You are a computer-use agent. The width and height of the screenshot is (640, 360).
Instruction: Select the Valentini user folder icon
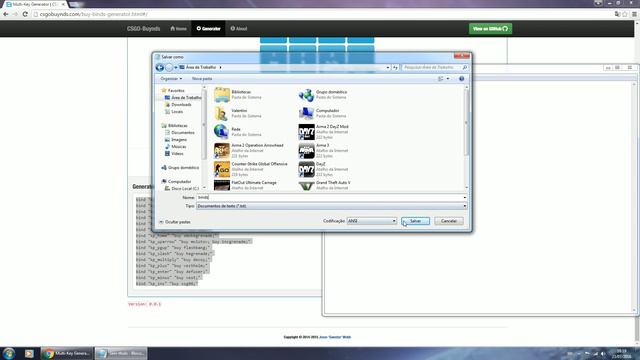pos(222,113)
